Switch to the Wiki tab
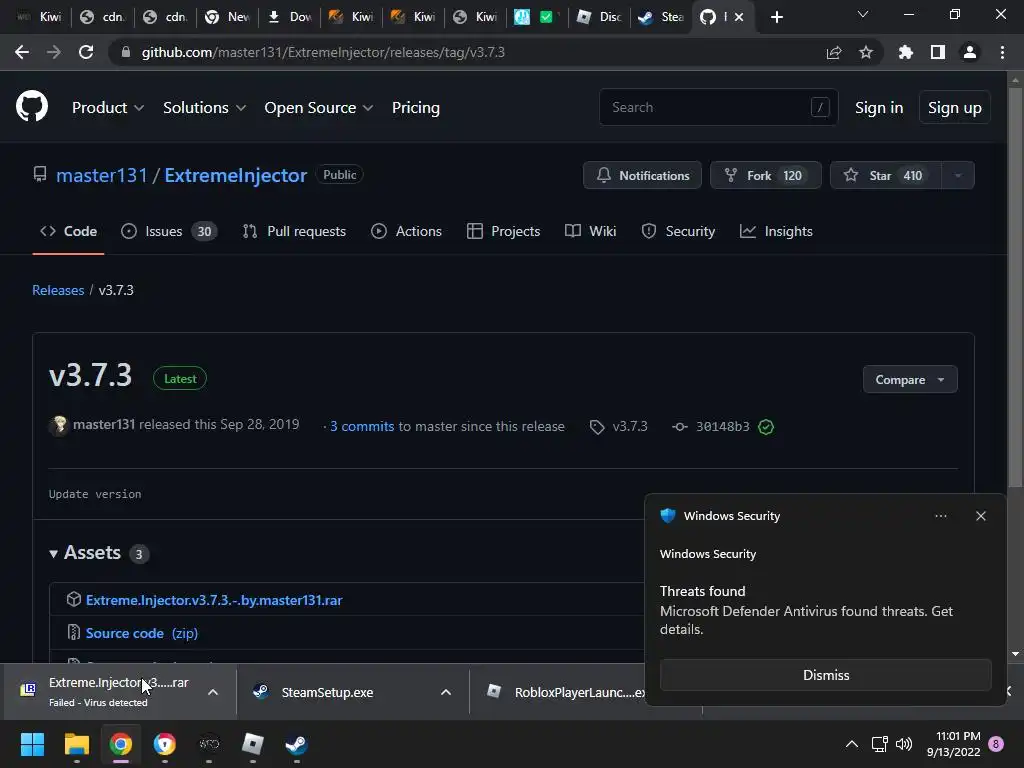Screen dimensions: 1024x768 point(590,231)
